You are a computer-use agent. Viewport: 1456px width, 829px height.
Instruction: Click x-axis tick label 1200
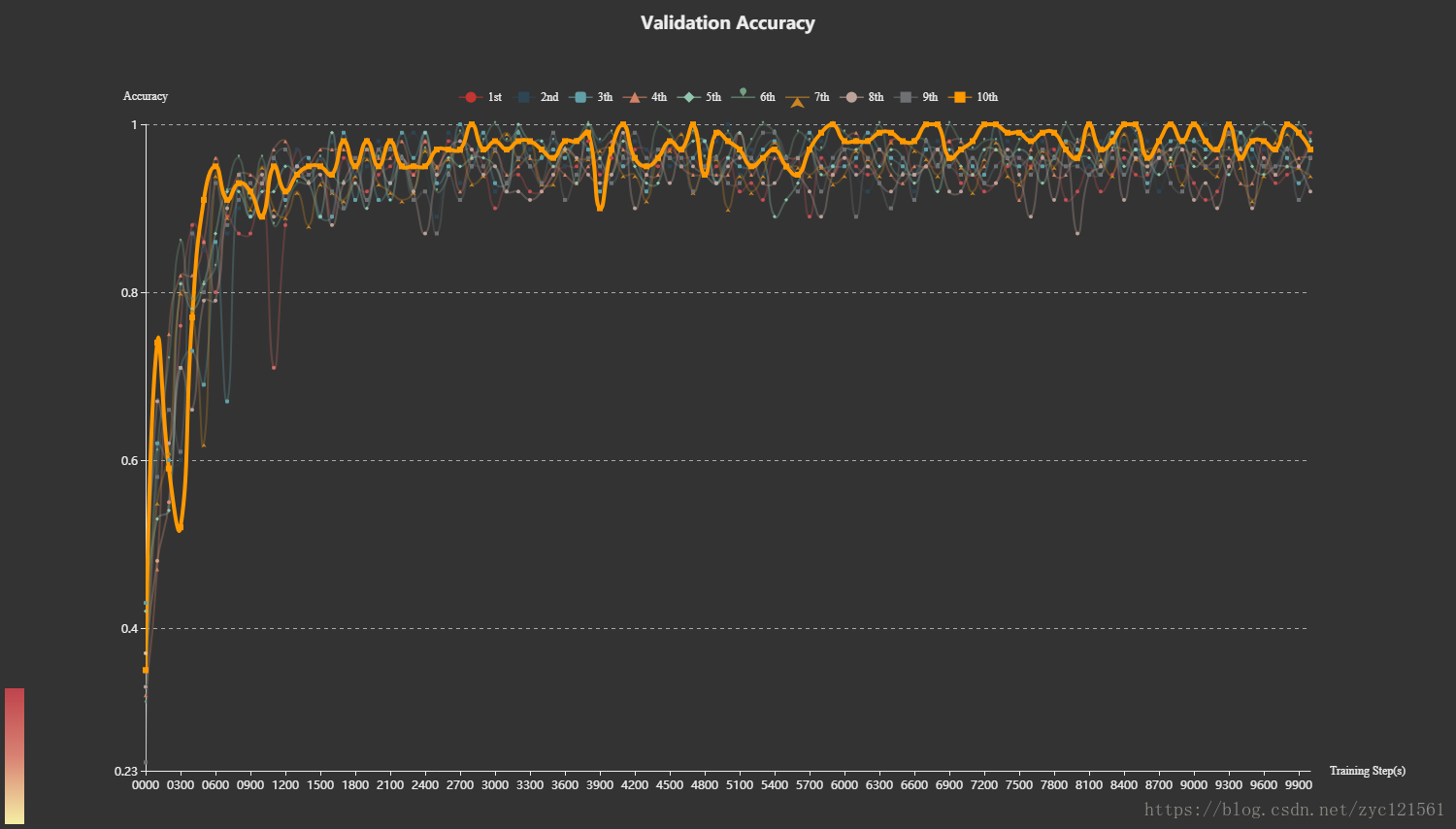[x=285, y=785]
